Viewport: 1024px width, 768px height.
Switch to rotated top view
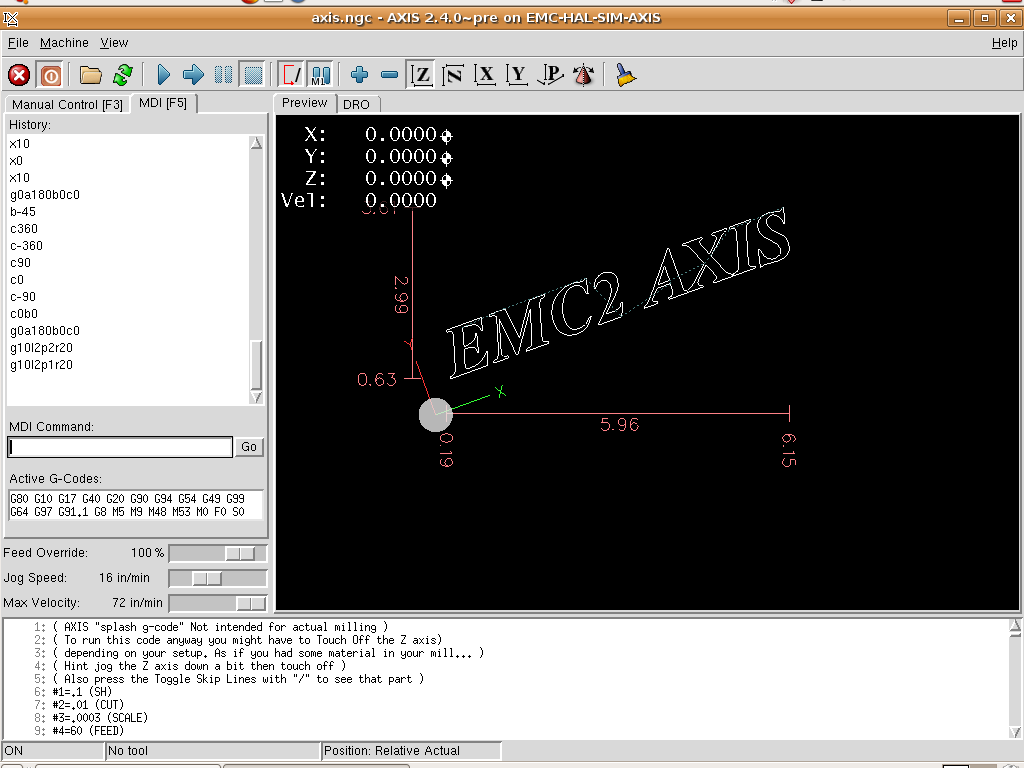point(453,75)
